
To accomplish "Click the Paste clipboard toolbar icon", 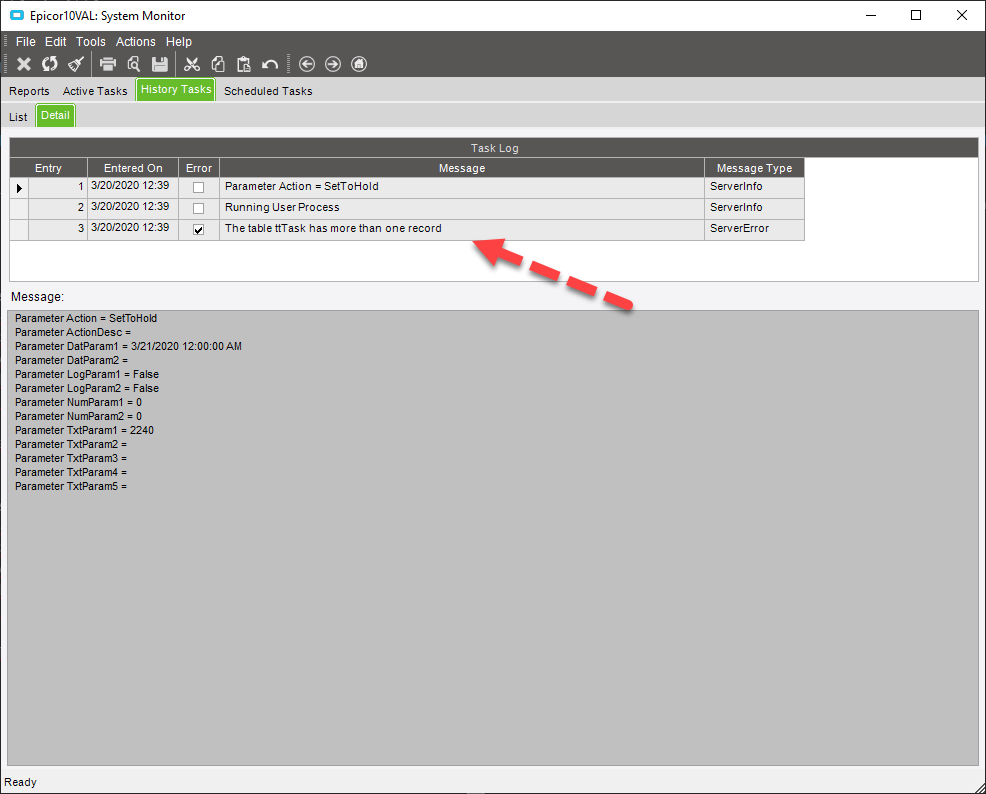I will [x=244, y=64].
